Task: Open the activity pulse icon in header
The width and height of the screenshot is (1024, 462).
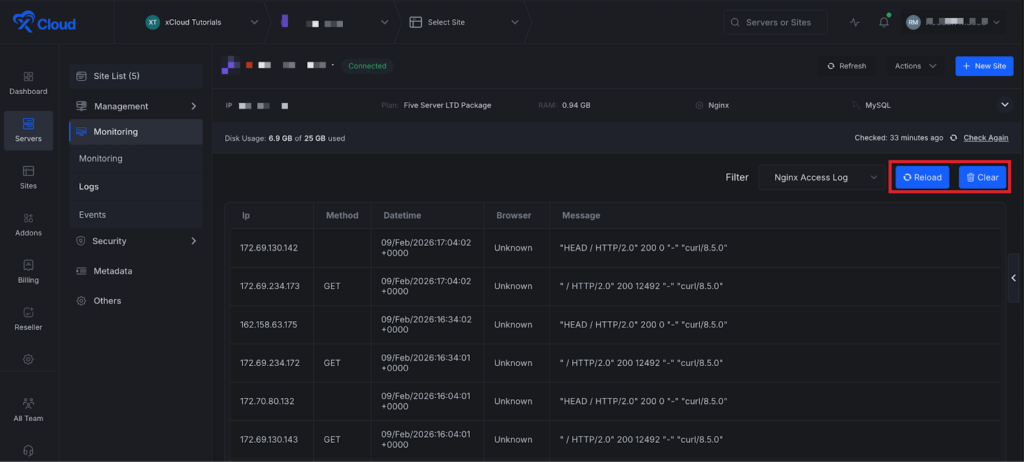Action: click(x=854, y=22)
